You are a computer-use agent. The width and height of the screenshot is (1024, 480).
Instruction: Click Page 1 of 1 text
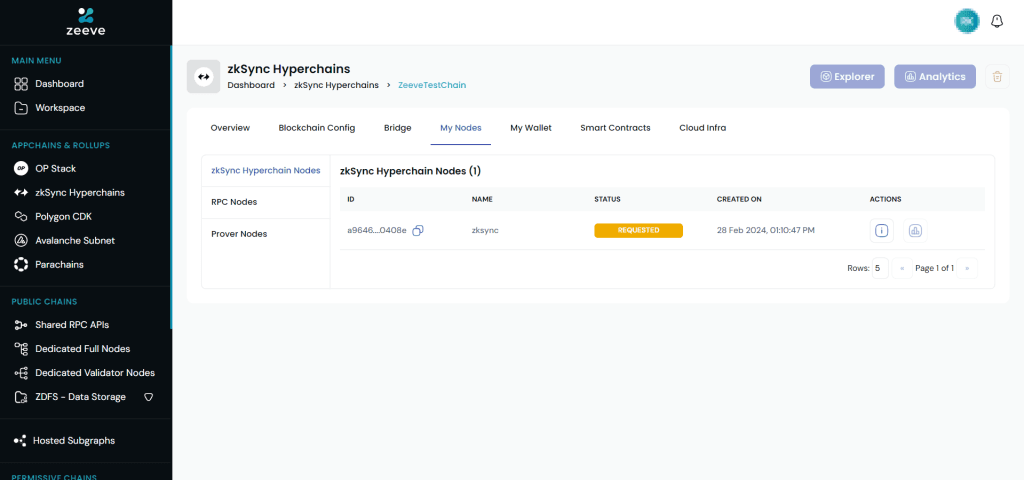pyautogui.click(x=935, y=268)
